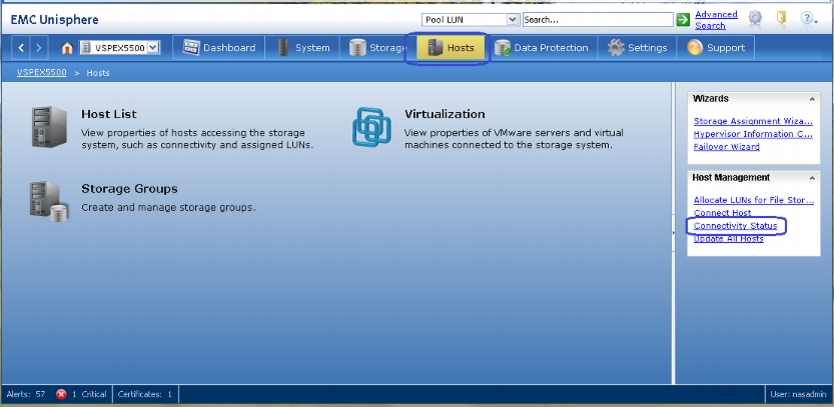Viewport: 834px width, 407px height.
Task: Launch the Storage Assignment Wizard link
Action: click(x=753, y=121)
